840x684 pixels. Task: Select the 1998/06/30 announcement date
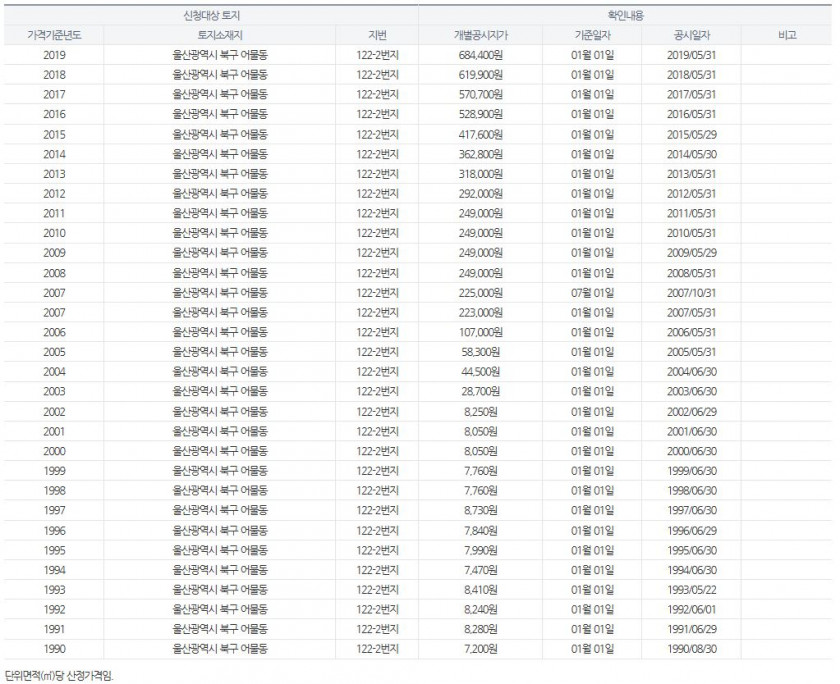click(692, 491)
